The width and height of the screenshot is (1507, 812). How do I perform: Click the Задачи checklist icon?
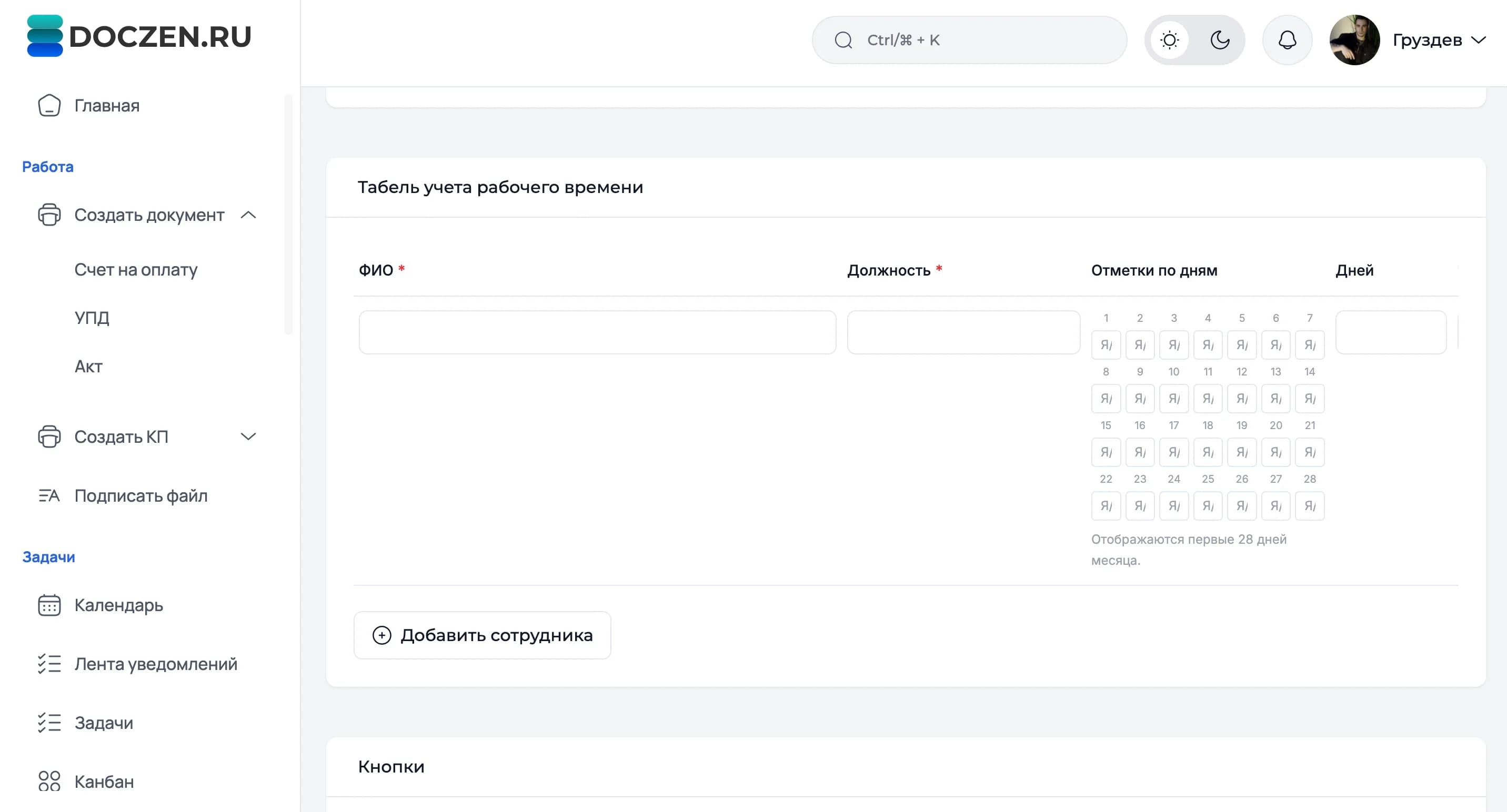tap(49, 723)
